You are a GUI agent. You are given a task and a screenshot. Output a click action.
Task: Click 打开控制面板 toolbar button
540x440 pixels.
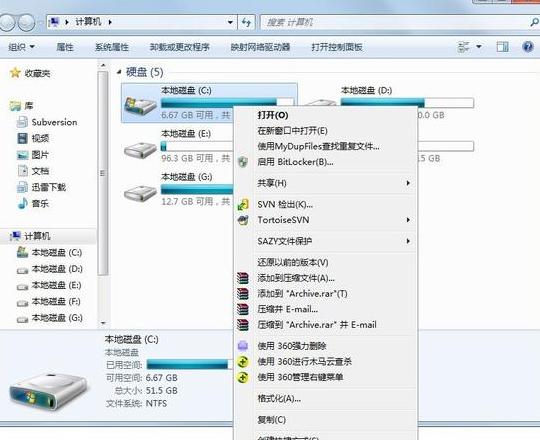[337, 47]
